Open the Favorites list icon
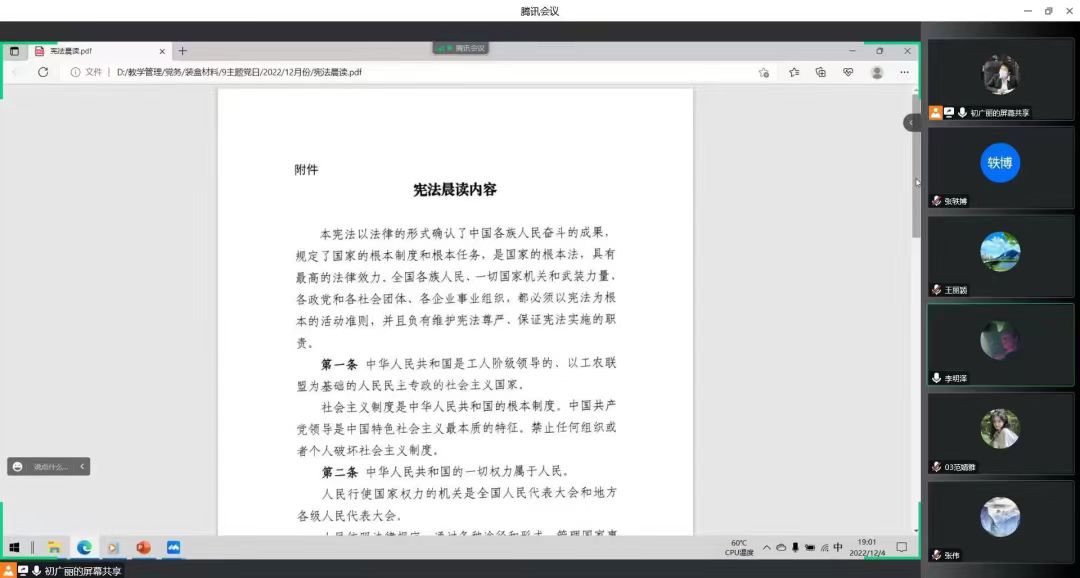The width and height of the screenshot is (1080, 578). (x=794, y=72)
